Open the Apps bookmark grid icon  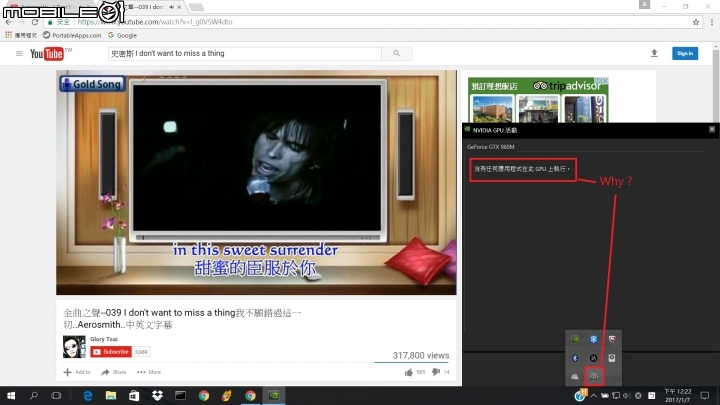click(8, 35)
